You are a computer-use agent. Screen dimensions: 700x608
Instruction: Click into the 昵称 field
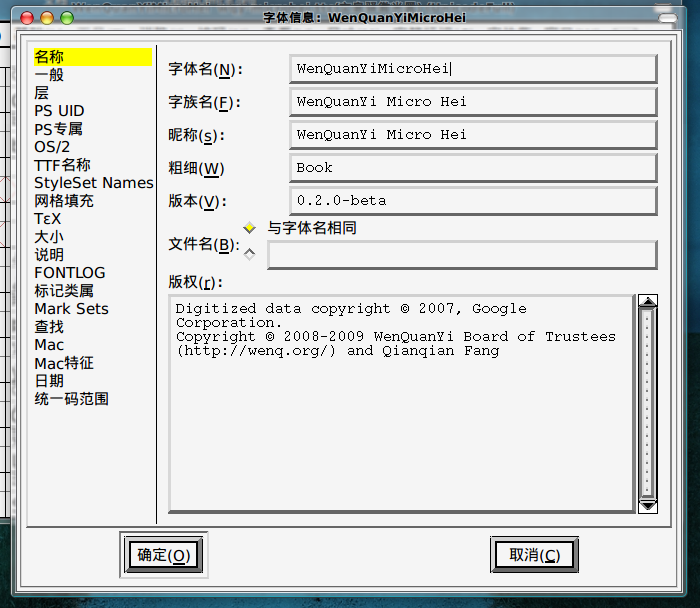pyautogui.click(x=473, y=135)
